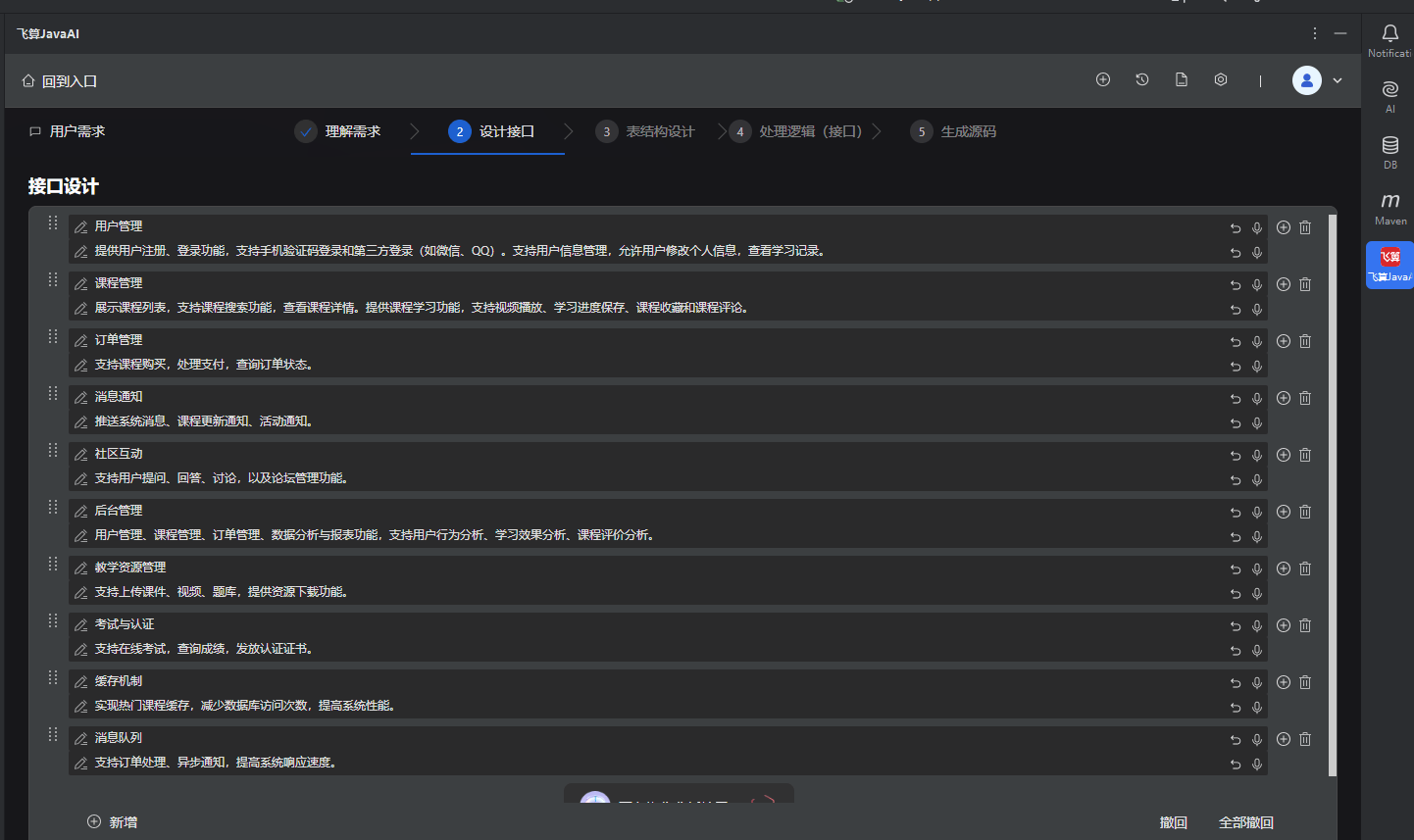
Task: Click the microphone on the 推送系统消息 description line
Action: (1257, 423)
